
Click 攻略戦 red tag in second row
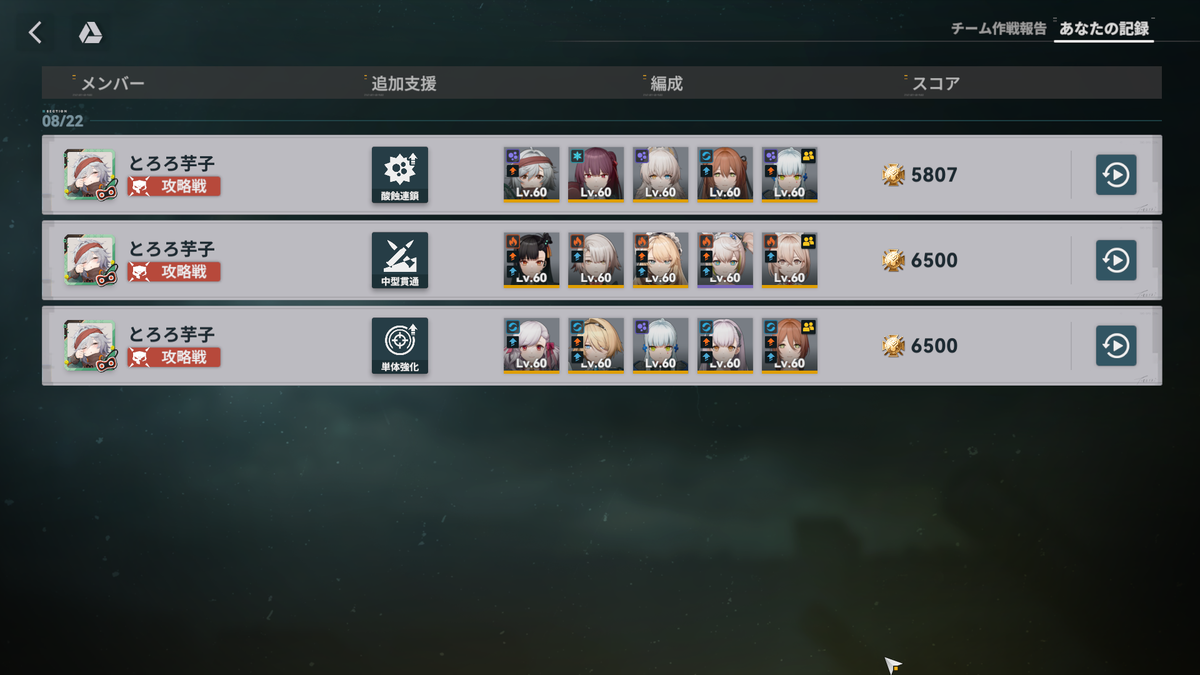(x=174, y=271)
